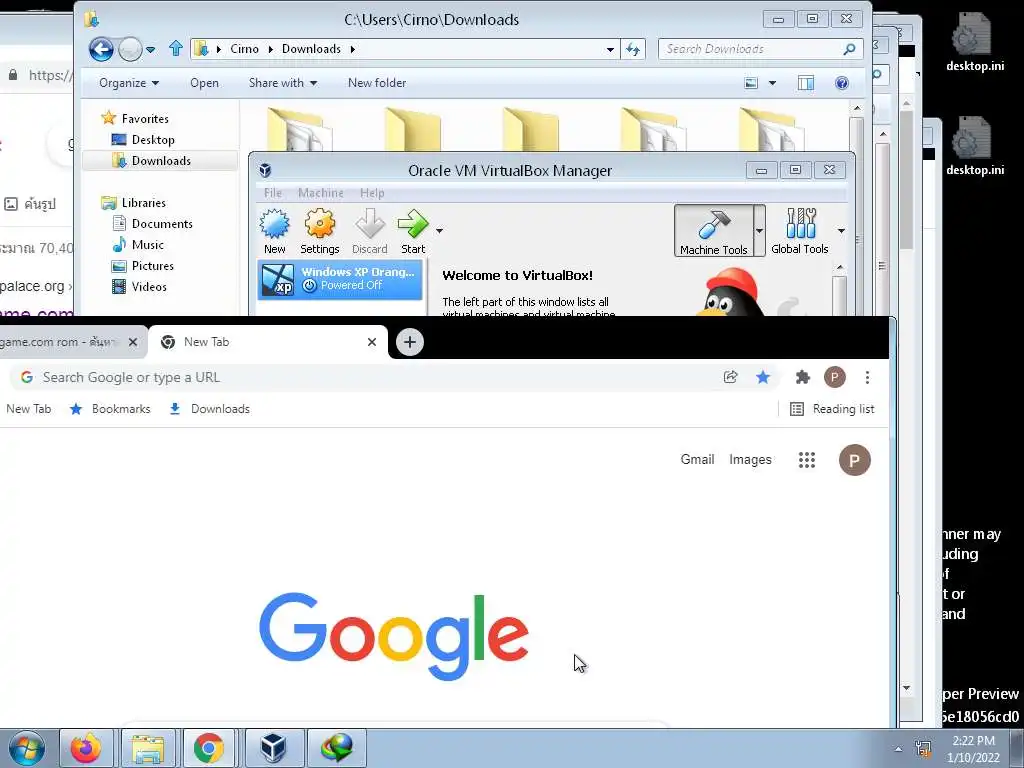Screen dimensions: 1024x768
Task: Select Libraries in navigation pane
Action: coord(134,202)
